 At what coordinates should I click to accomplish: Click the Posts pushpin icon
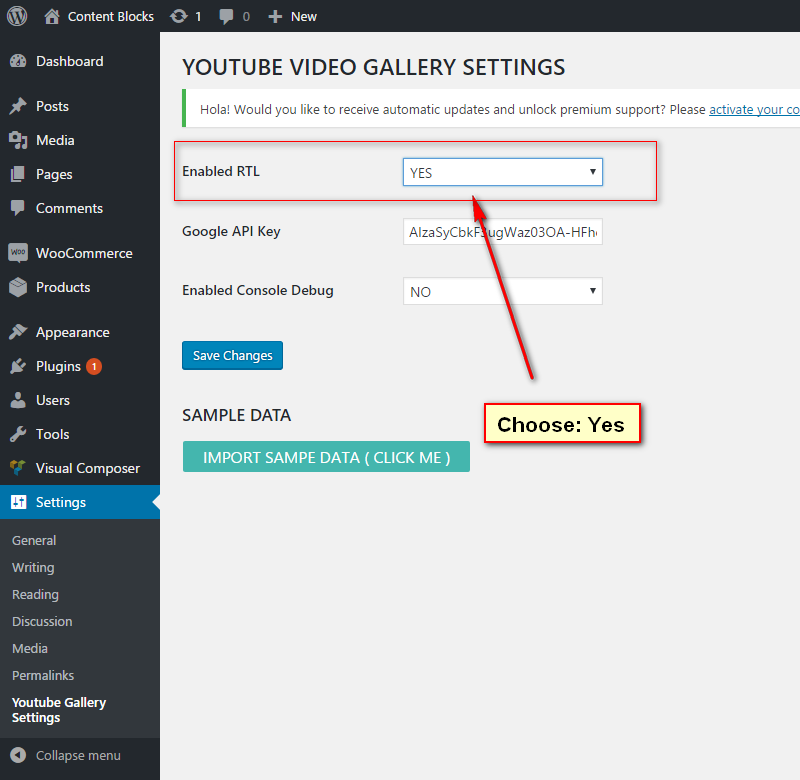tap(18, 106)
